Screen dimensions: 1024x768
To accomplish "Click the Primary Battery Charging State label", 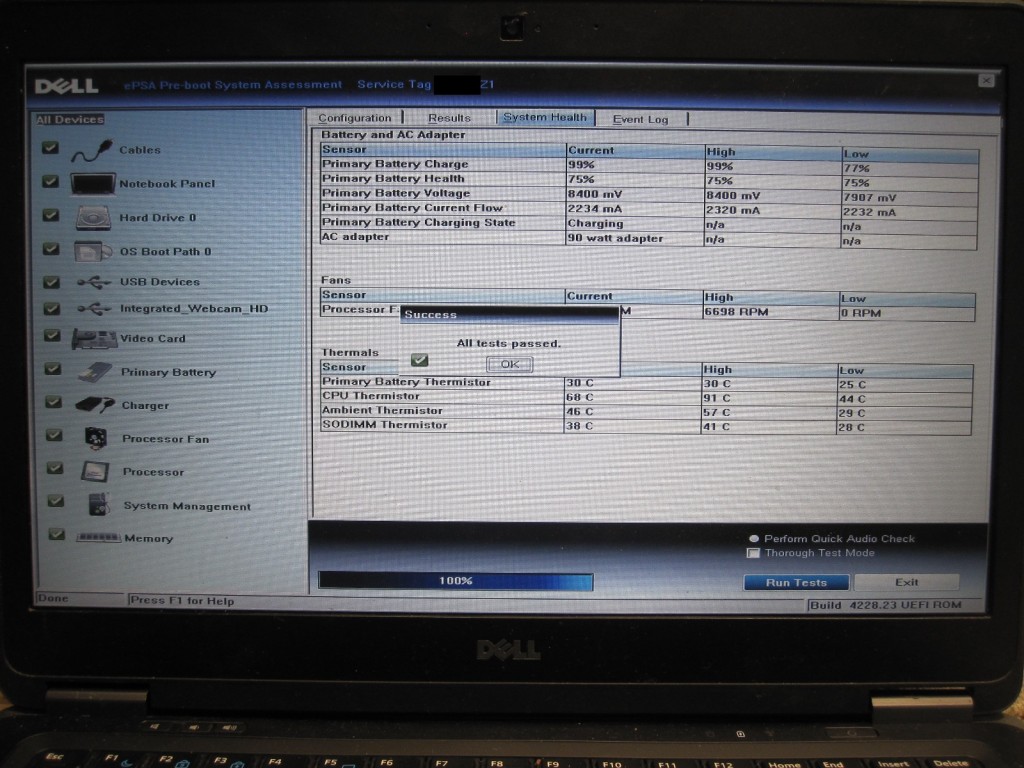I will tap(419, 222).
